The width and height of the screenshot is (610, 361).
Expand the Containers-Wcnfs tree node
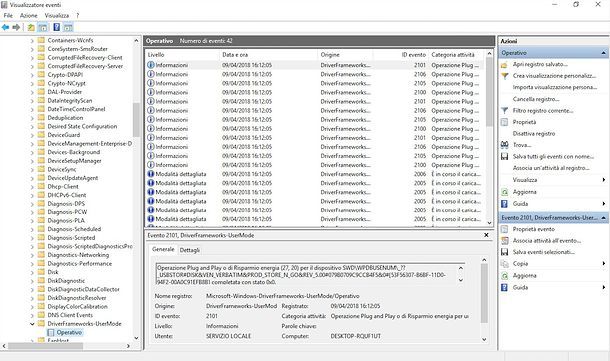pyautogui.click(x=32, y=40)
